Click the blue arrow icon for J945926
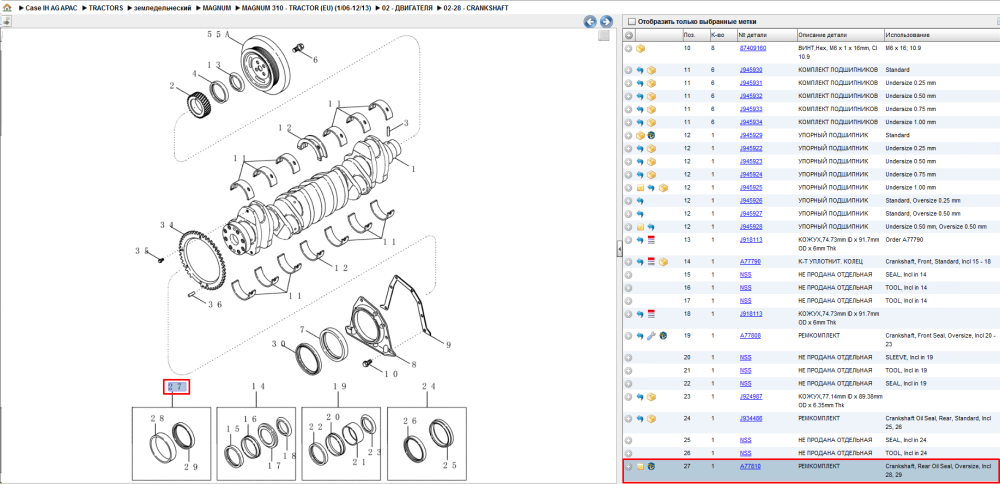1000x484 pixels. [640, 201]
